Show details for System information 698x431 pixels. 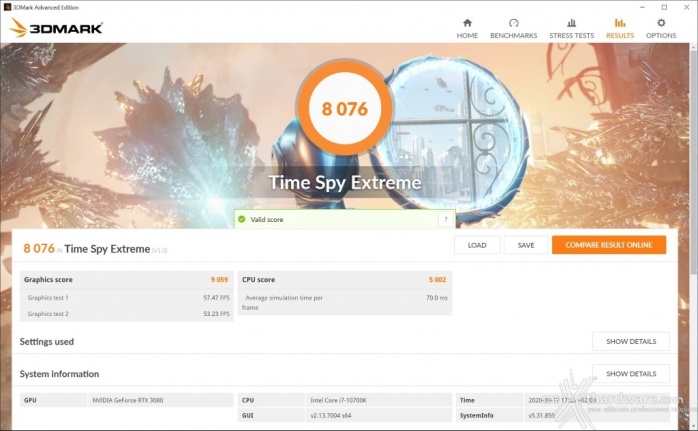click(631, 374)
